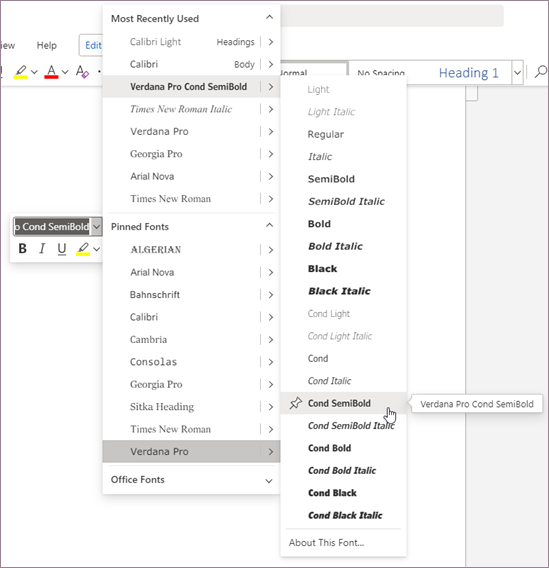Screen dimensions: 549x568
Task: Apply the Bold Italic variant
Action: [343, 246]
